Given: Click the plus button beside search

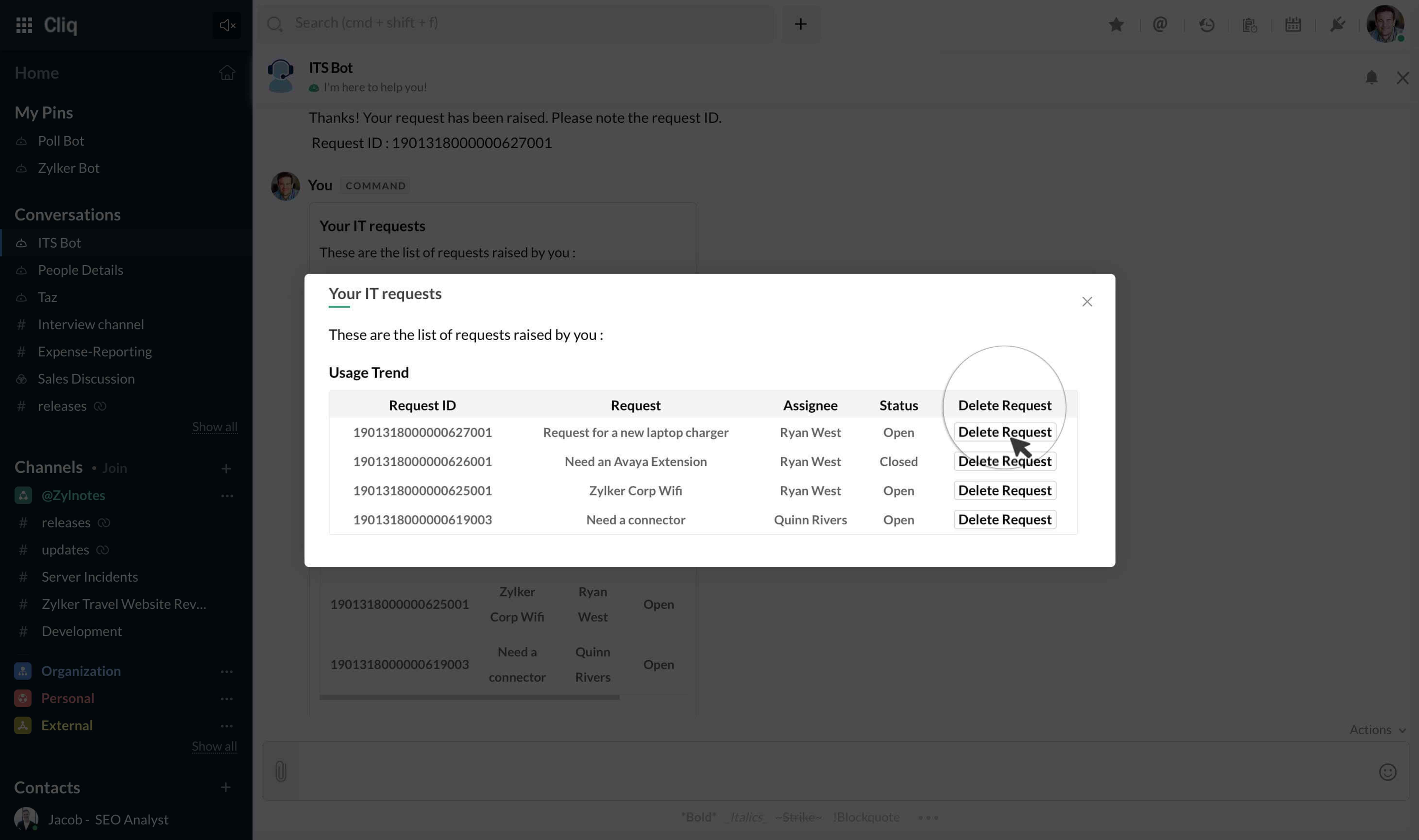Looking at the screenshot, I should [800, 24].
